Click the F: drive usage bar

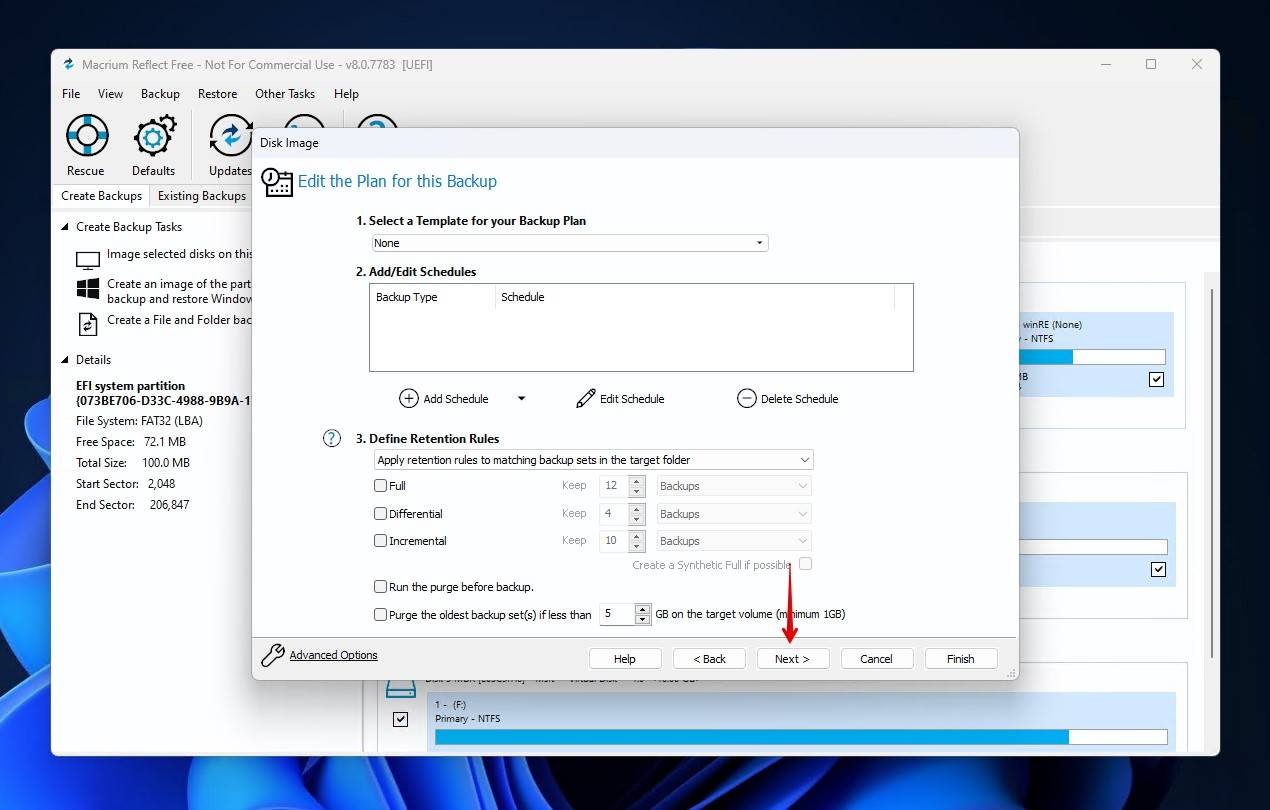800,737
